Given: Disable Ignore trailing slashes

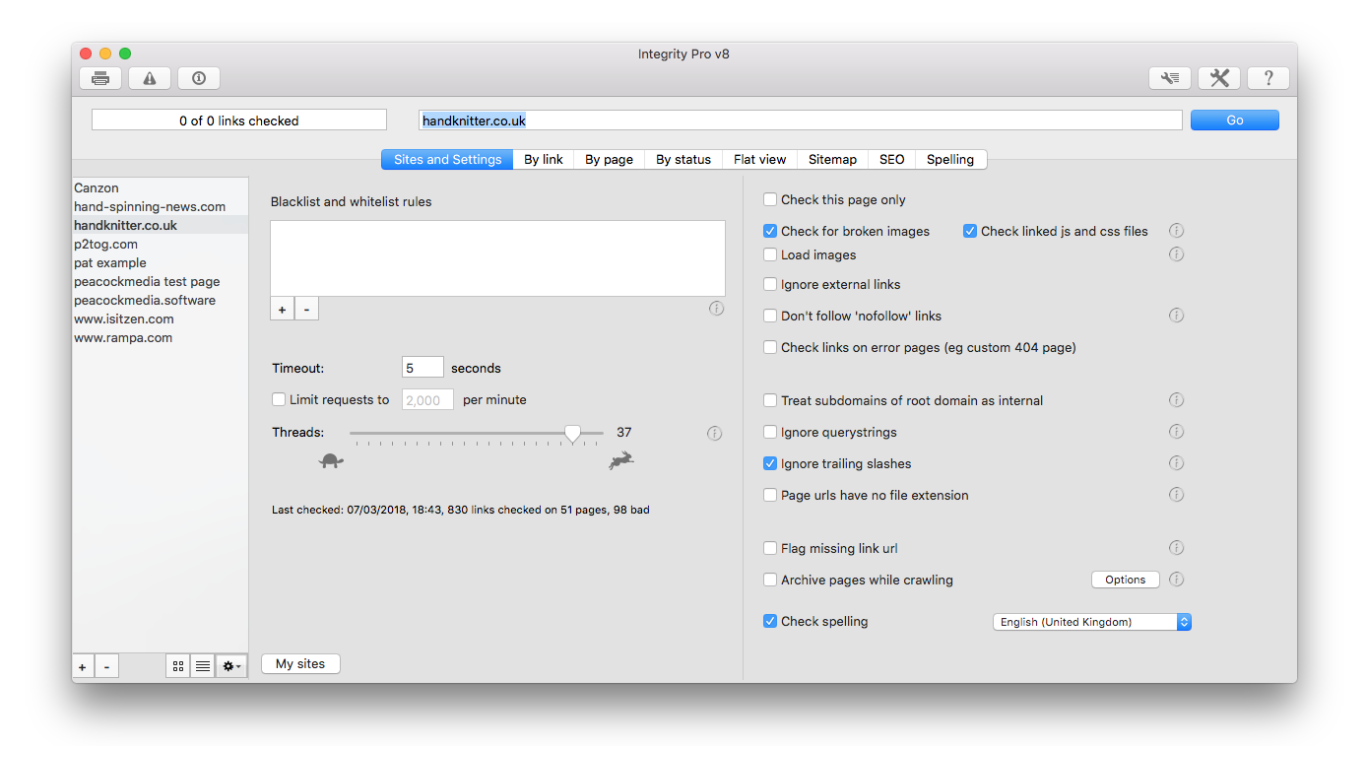Looking at the screenshot, I should click(770, 464).
